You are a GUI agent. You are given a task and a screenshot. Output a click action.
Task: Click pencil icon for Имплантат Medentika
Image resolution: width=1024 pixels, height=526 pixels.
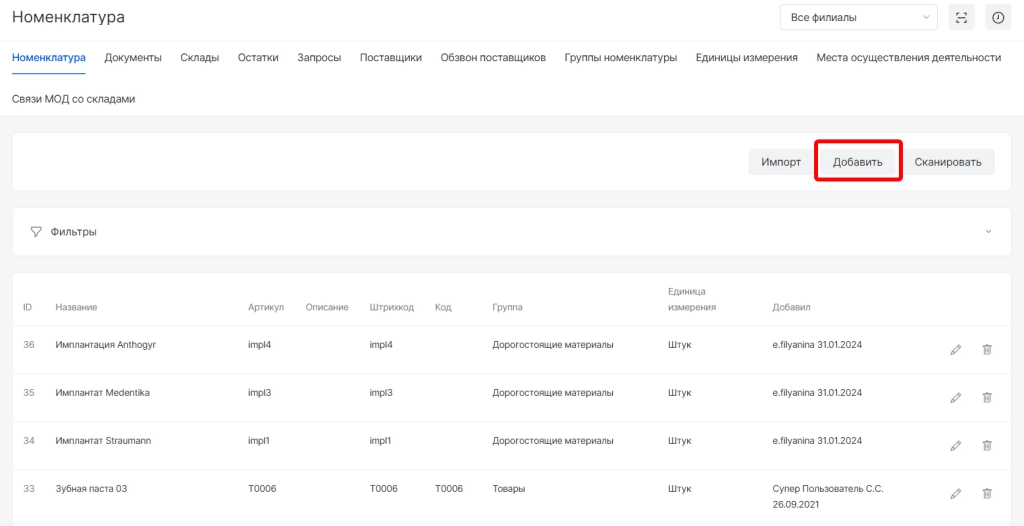(x=955, y=397)
